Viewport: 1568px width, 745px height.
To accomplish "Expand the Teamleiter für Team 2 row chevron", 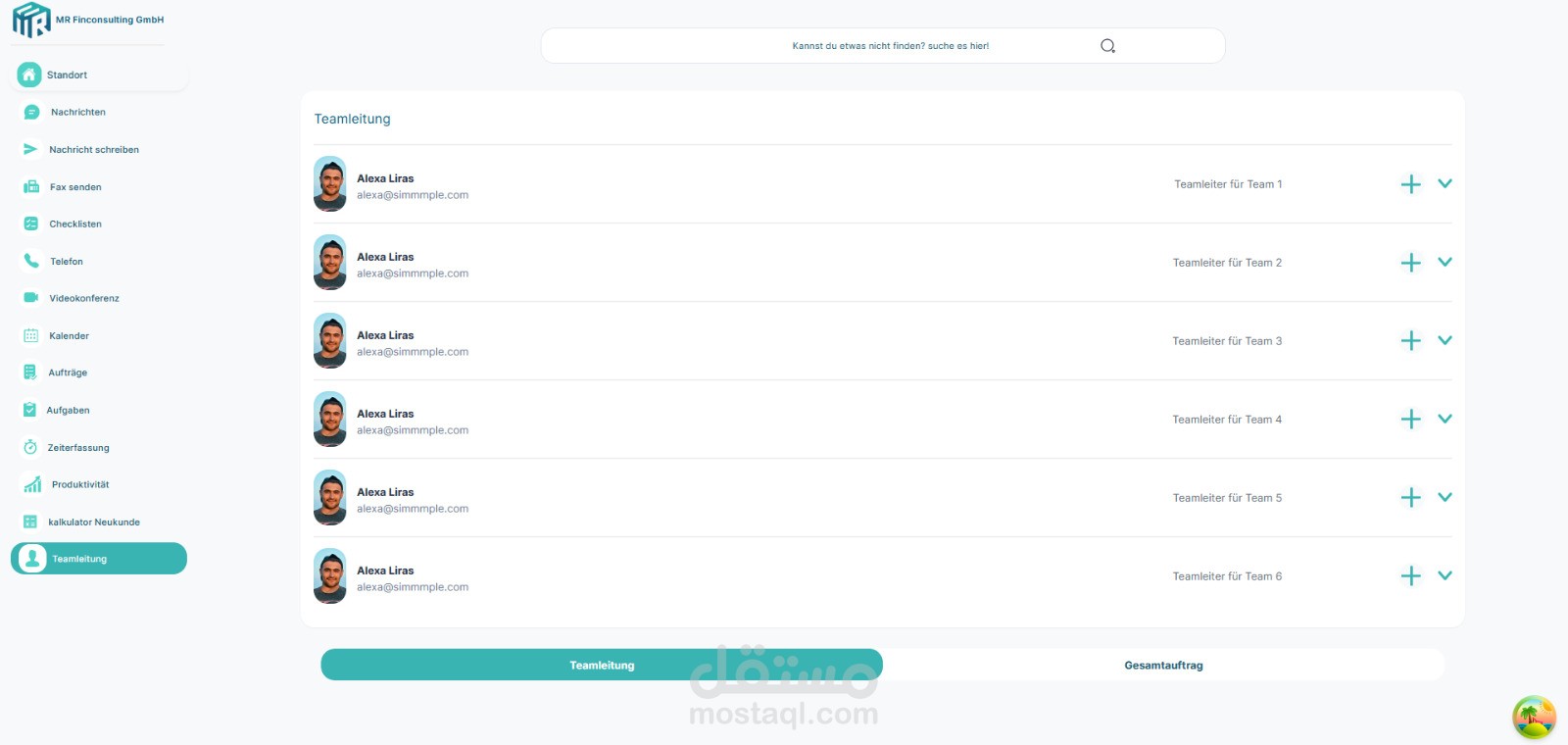I will (x=1445, y=262).
